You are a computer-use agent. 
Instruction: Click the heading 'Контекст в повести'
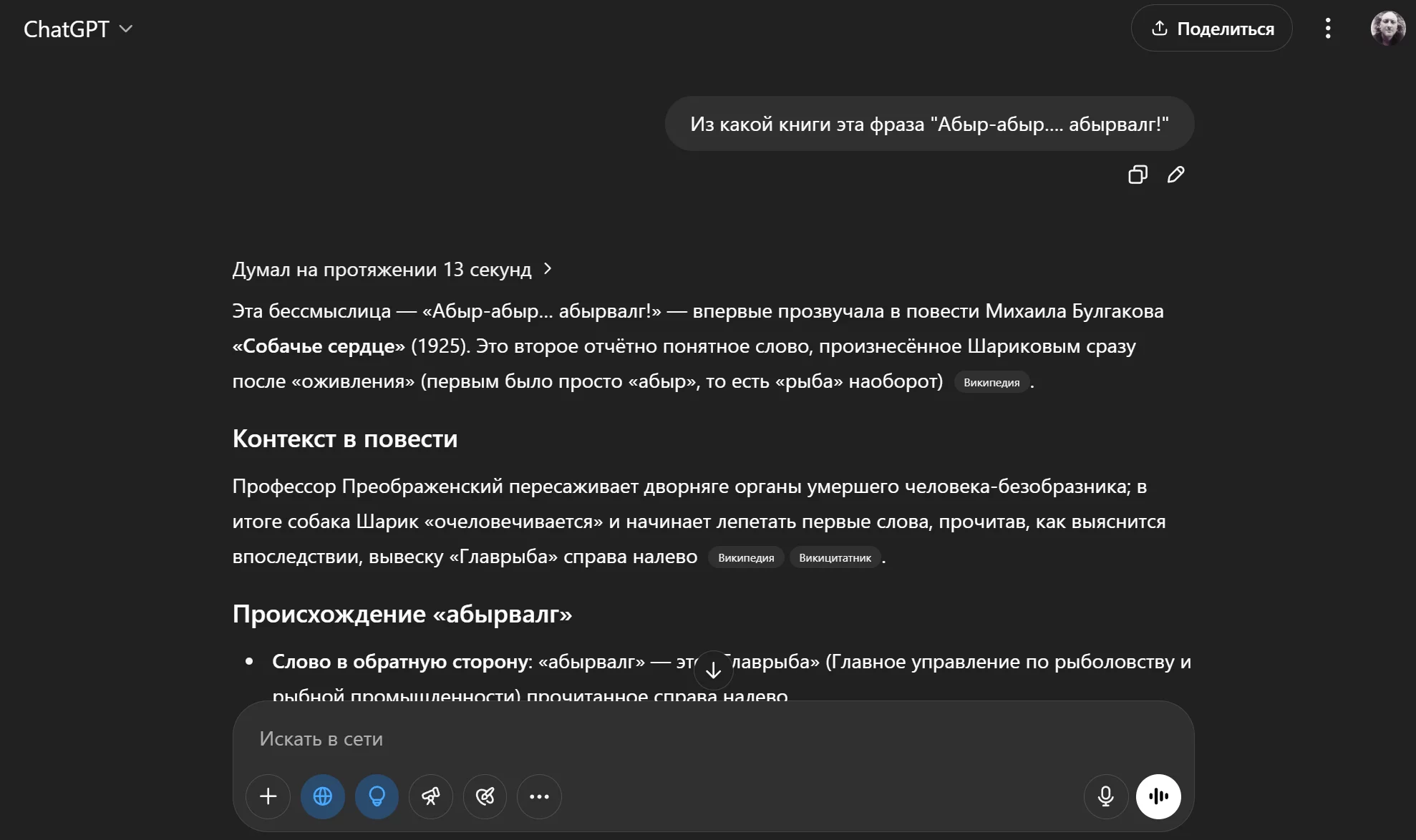click(x=345, y=439)
